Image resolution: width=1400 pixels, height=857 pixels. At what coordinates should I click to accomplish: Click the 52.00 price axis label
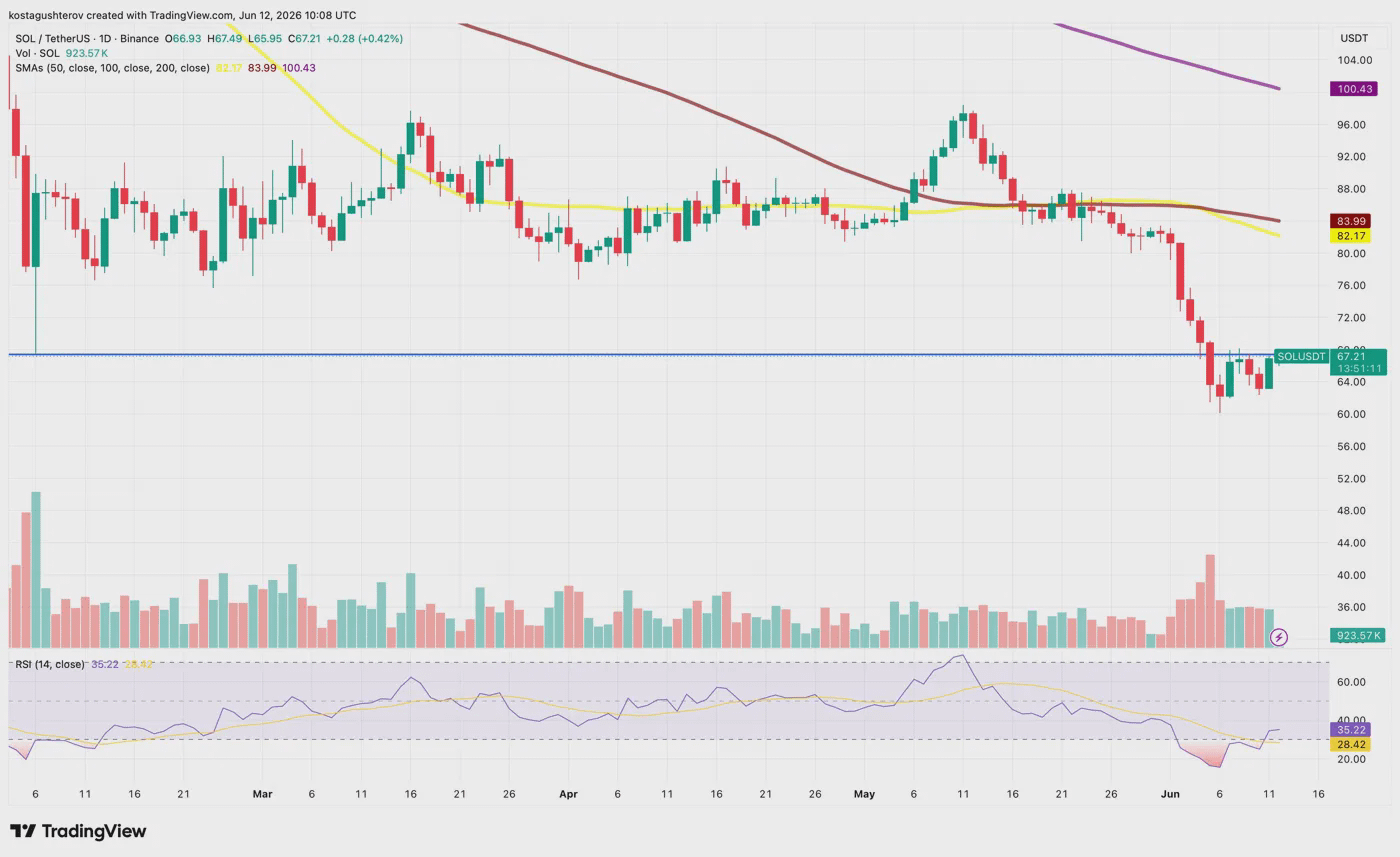pyautogui.click(x=1351, y=479)
